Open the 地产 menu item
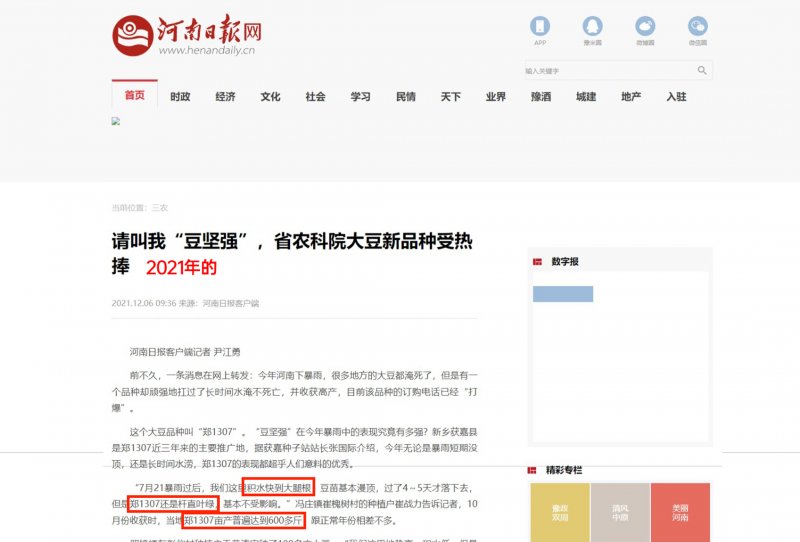The height and width of the screenshot is (542, 800). click(x=631, y=97)
